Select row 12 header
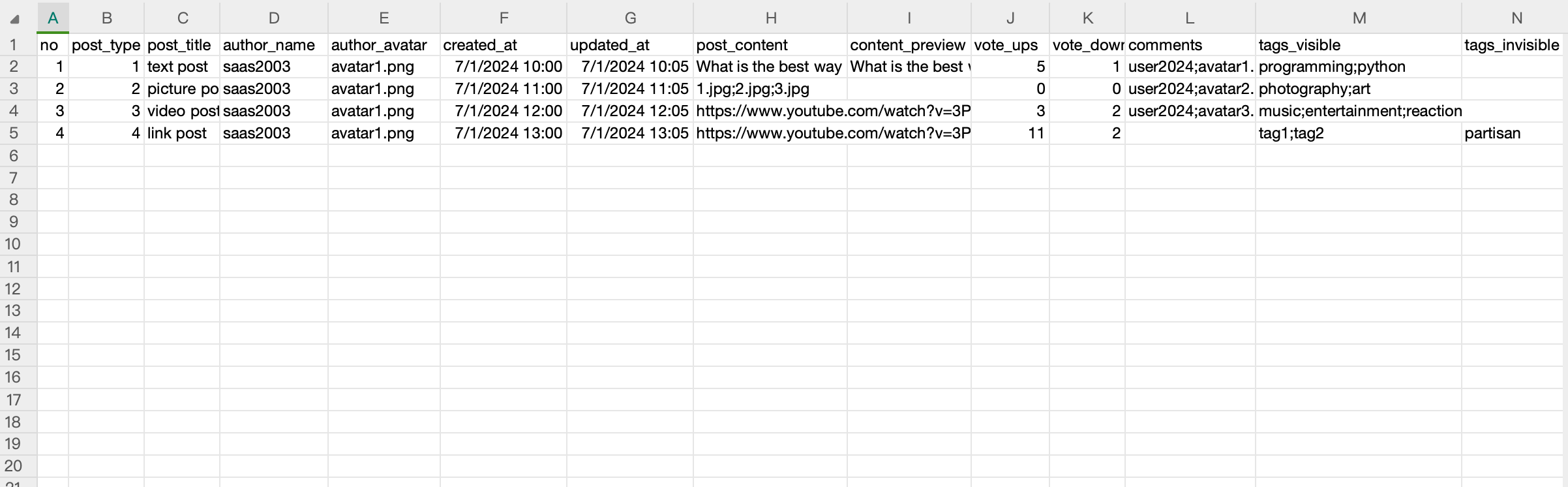Viewport: 1568px width, 487px height. (x=13, y=289)
